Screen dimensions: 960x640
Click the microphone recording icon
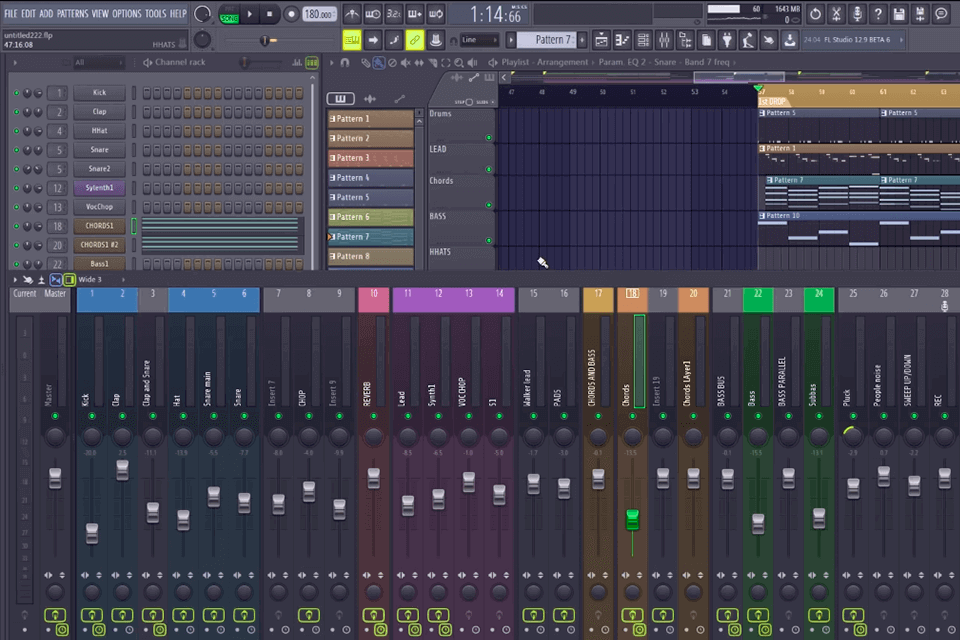[x=857, y=13]
